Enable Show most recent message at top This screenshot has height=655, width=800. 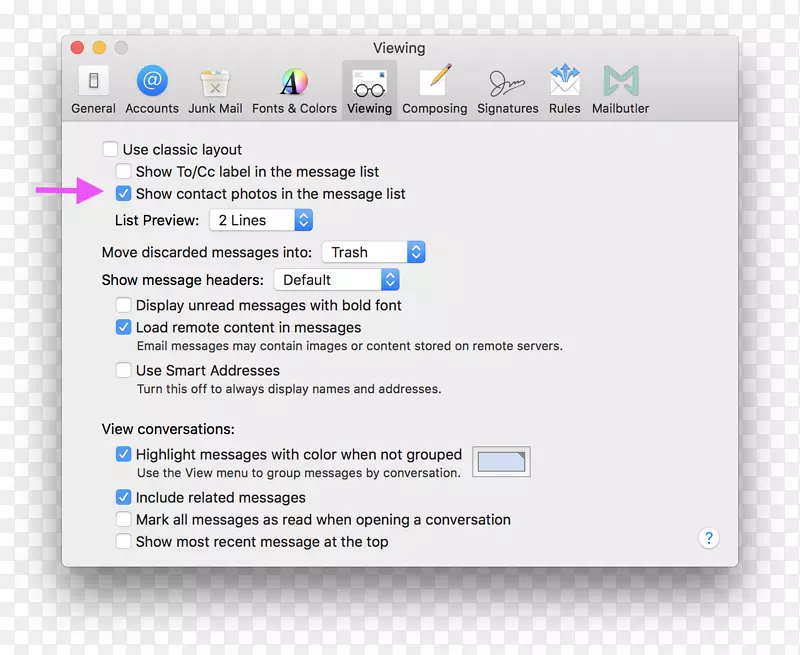tap(124, 542)
